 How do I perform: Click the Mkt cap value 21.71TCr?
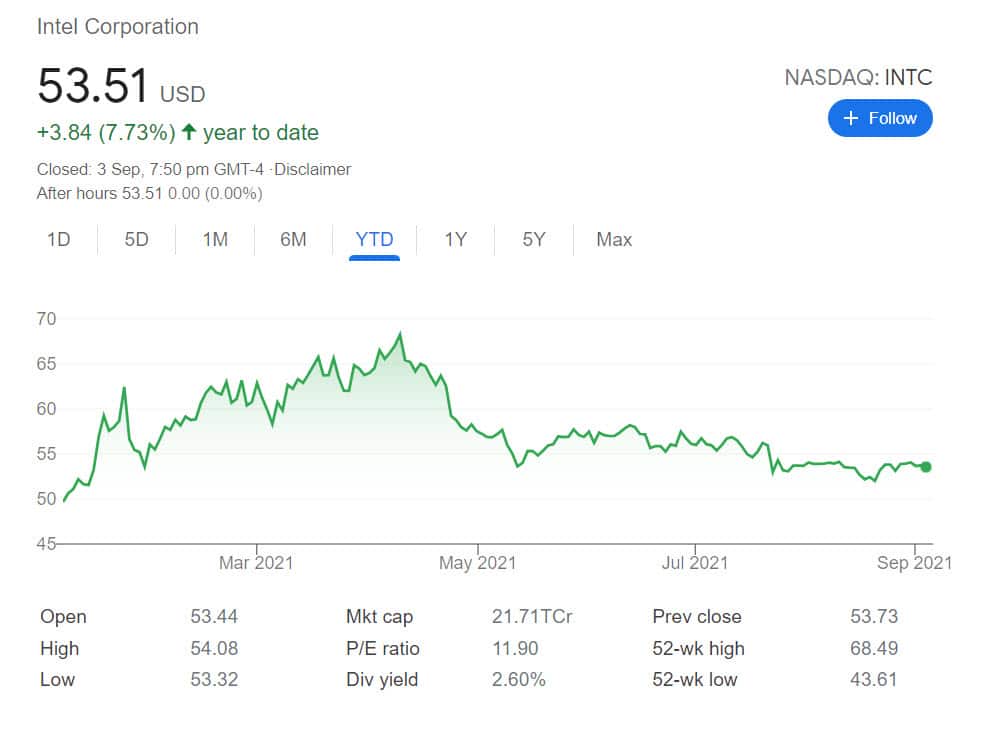click(x=532, y=616)
